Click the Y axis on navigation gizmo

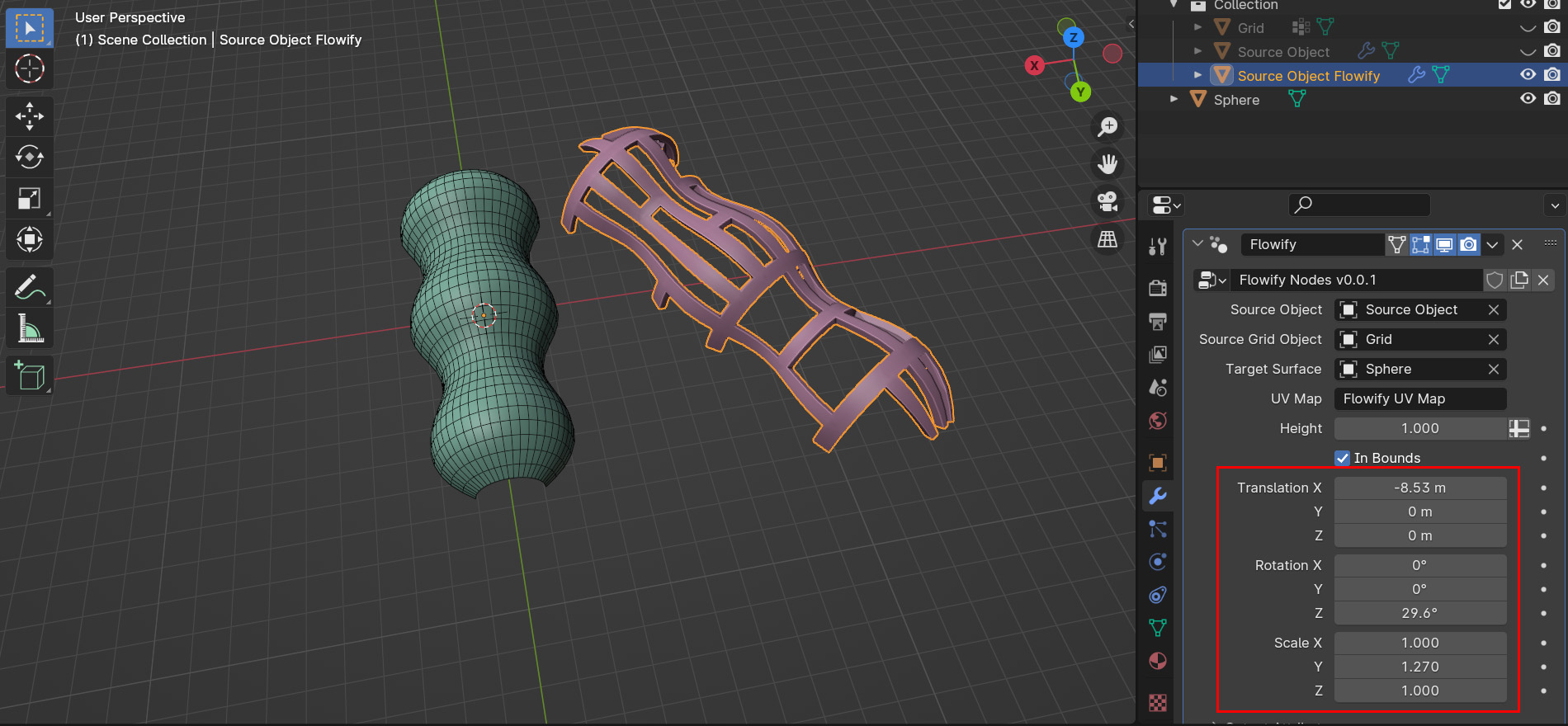click(1080, 92)
